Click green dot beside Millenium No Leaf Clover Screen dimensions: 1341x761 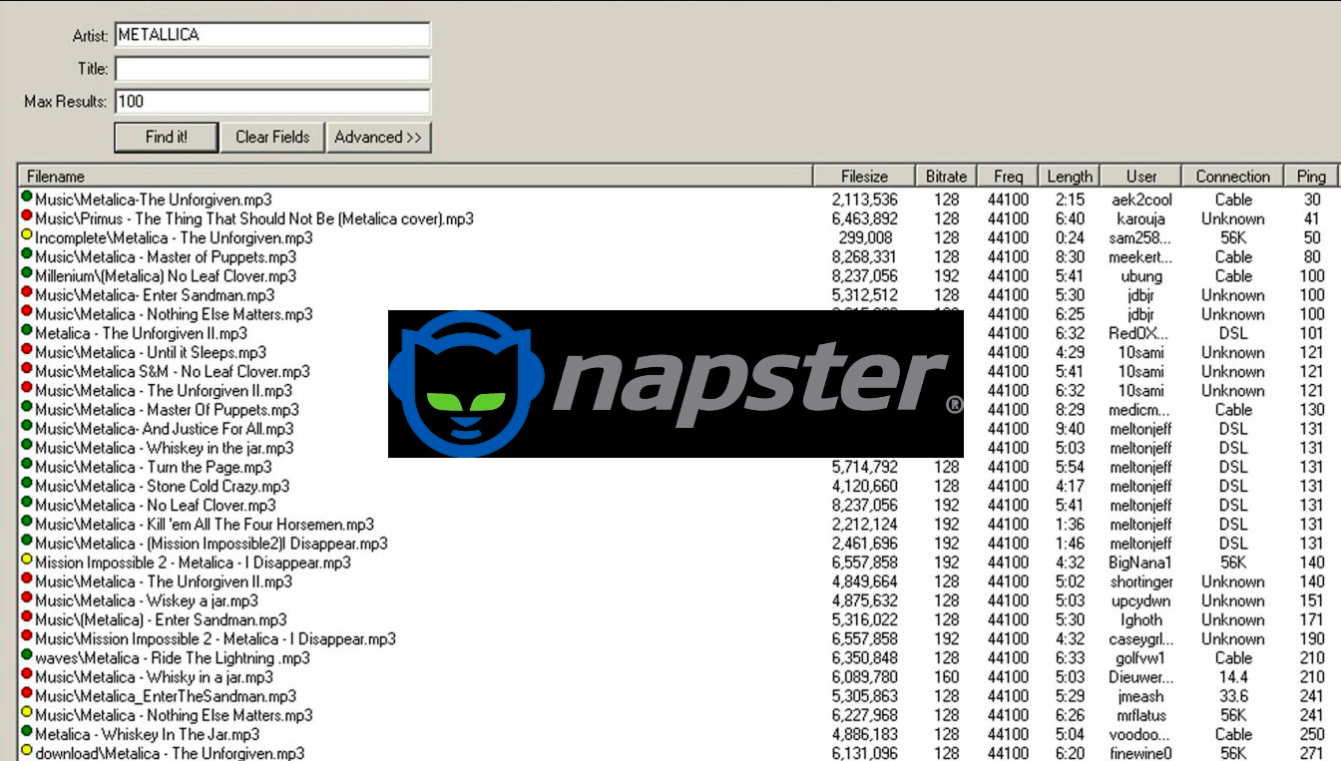[x=27, y=275]
